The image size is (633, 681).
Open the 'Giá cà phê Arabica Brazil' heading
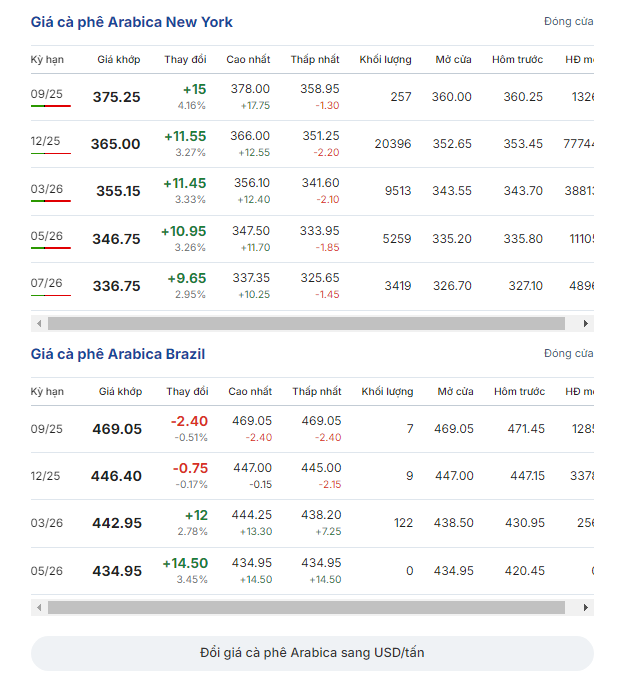coord(118,354)
